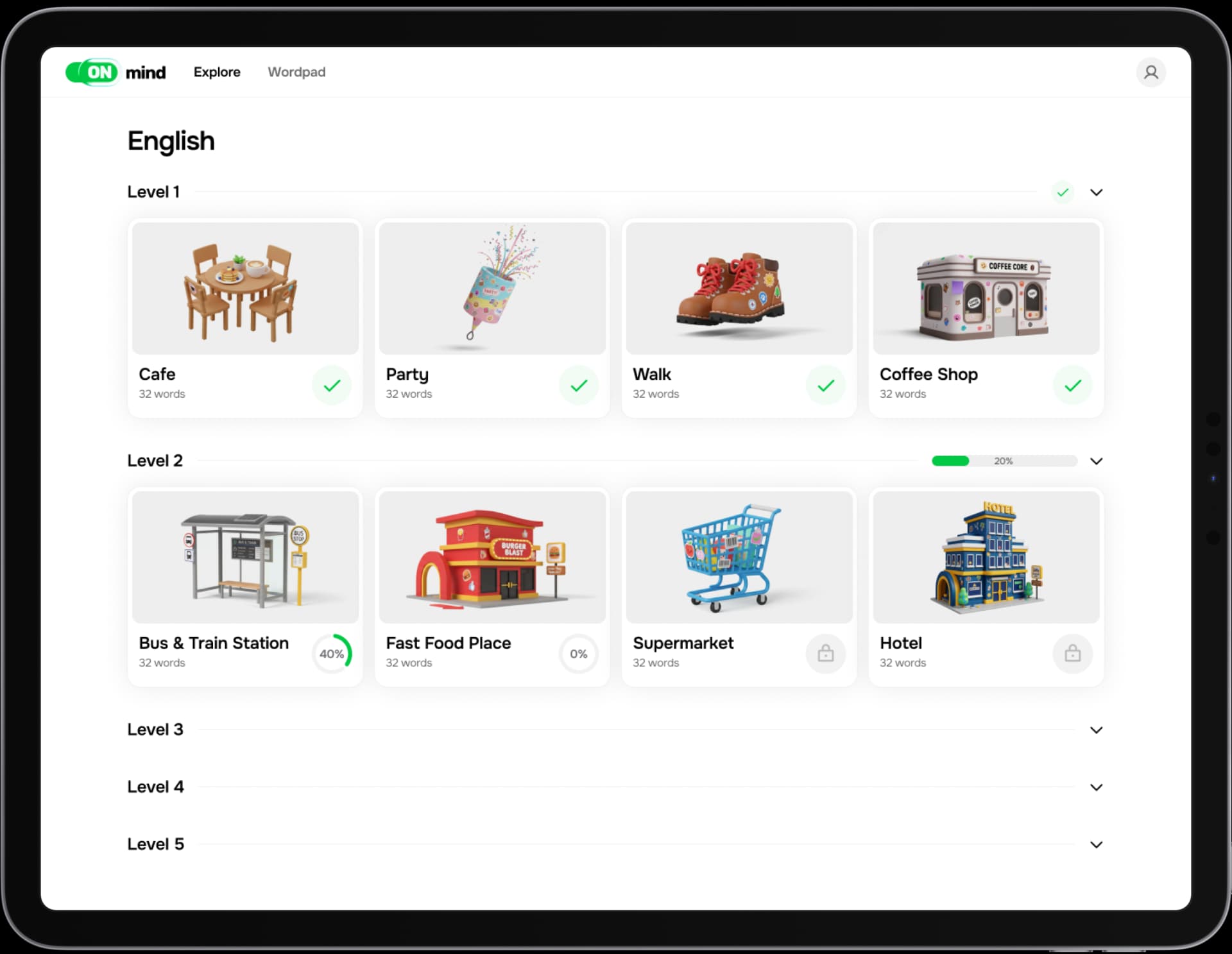Expand the Level 5 section

tap(1096, 844)
